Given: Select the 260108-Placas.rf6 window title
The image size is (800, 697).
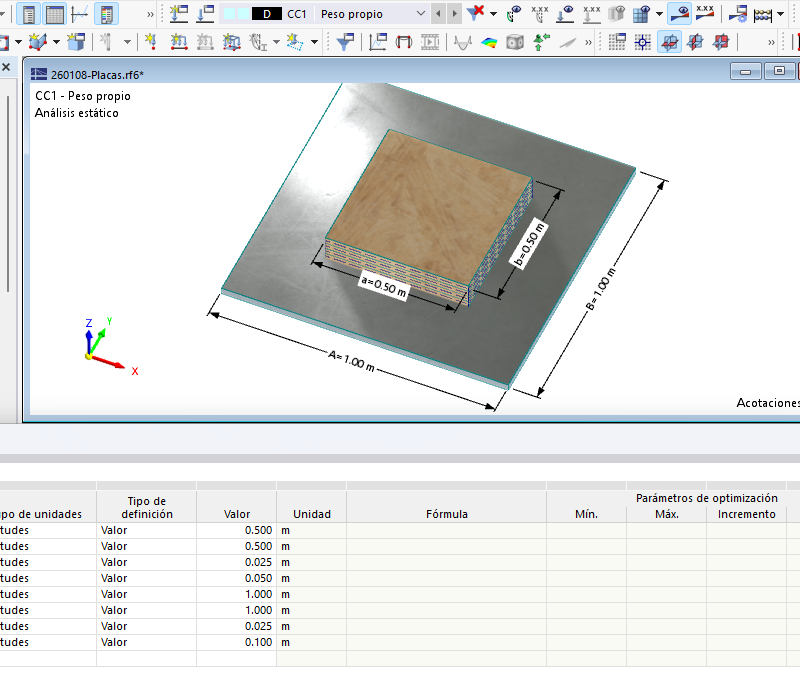Looking at the screenshot, I should [x=97, y=75].
